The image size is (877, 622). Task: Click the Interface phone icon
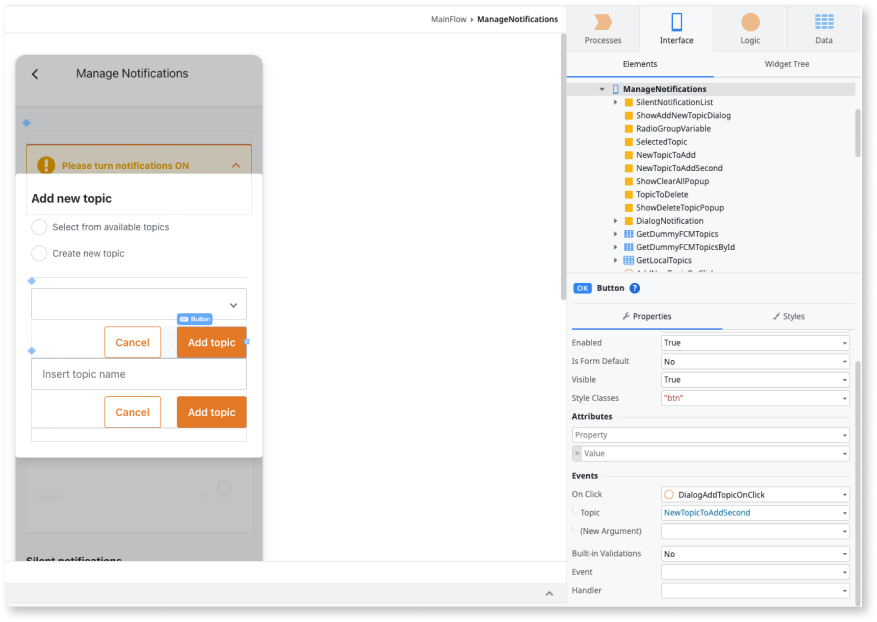(676, 23)
